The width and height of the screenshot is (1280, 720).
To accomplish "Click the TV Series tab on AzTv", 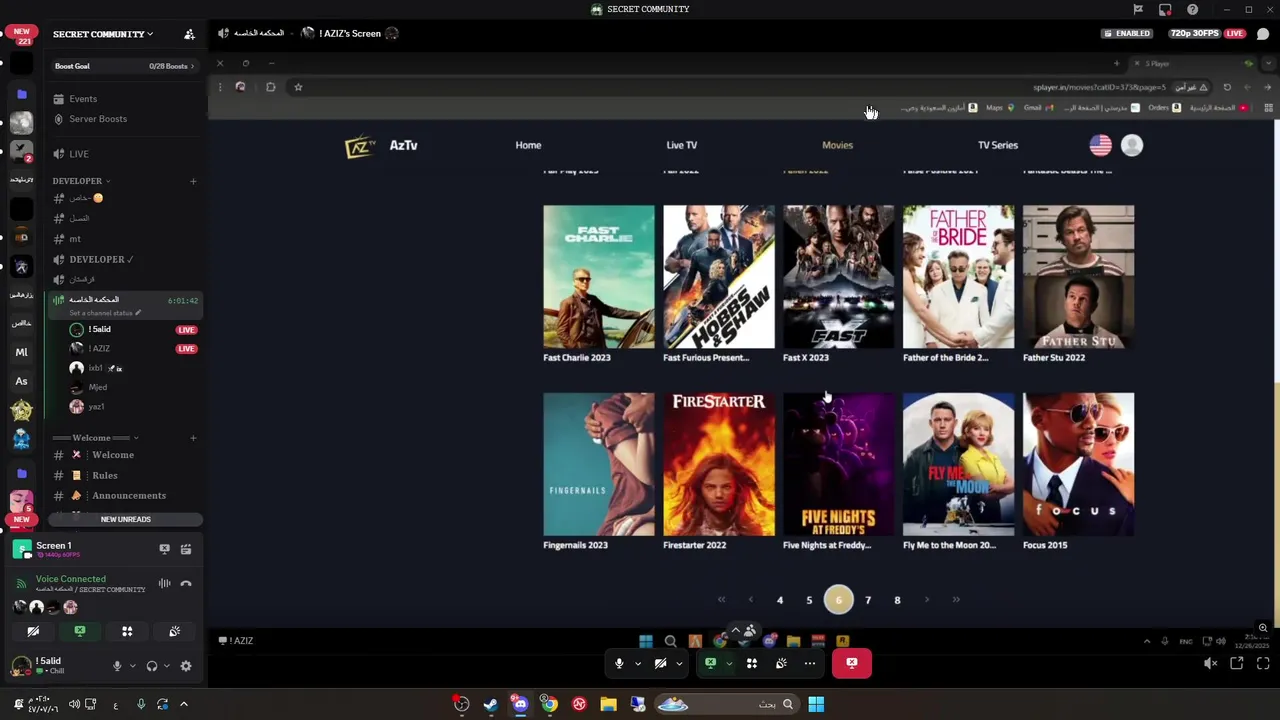I will (x=998, y=145).
